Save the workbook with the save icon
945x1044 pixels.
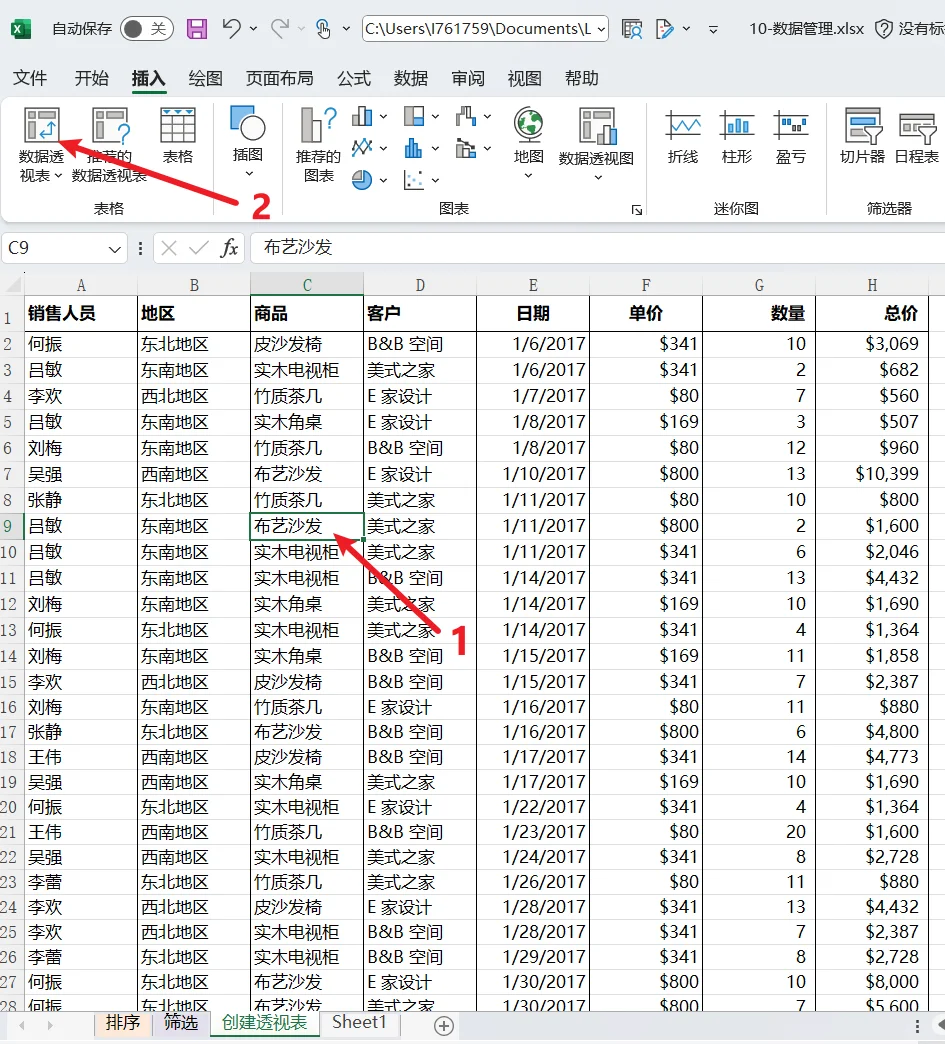[x=197, y=29]
